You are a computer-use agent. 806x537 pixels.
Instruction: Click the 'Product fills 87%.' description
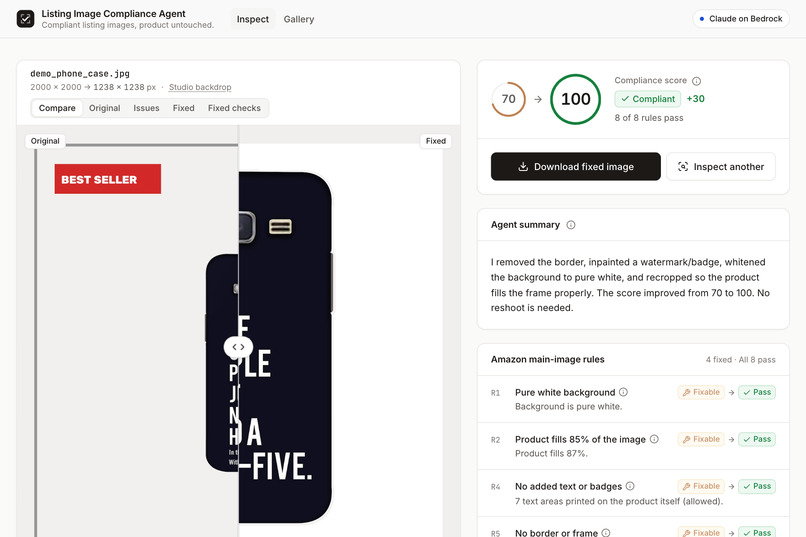tap(551, 453)
